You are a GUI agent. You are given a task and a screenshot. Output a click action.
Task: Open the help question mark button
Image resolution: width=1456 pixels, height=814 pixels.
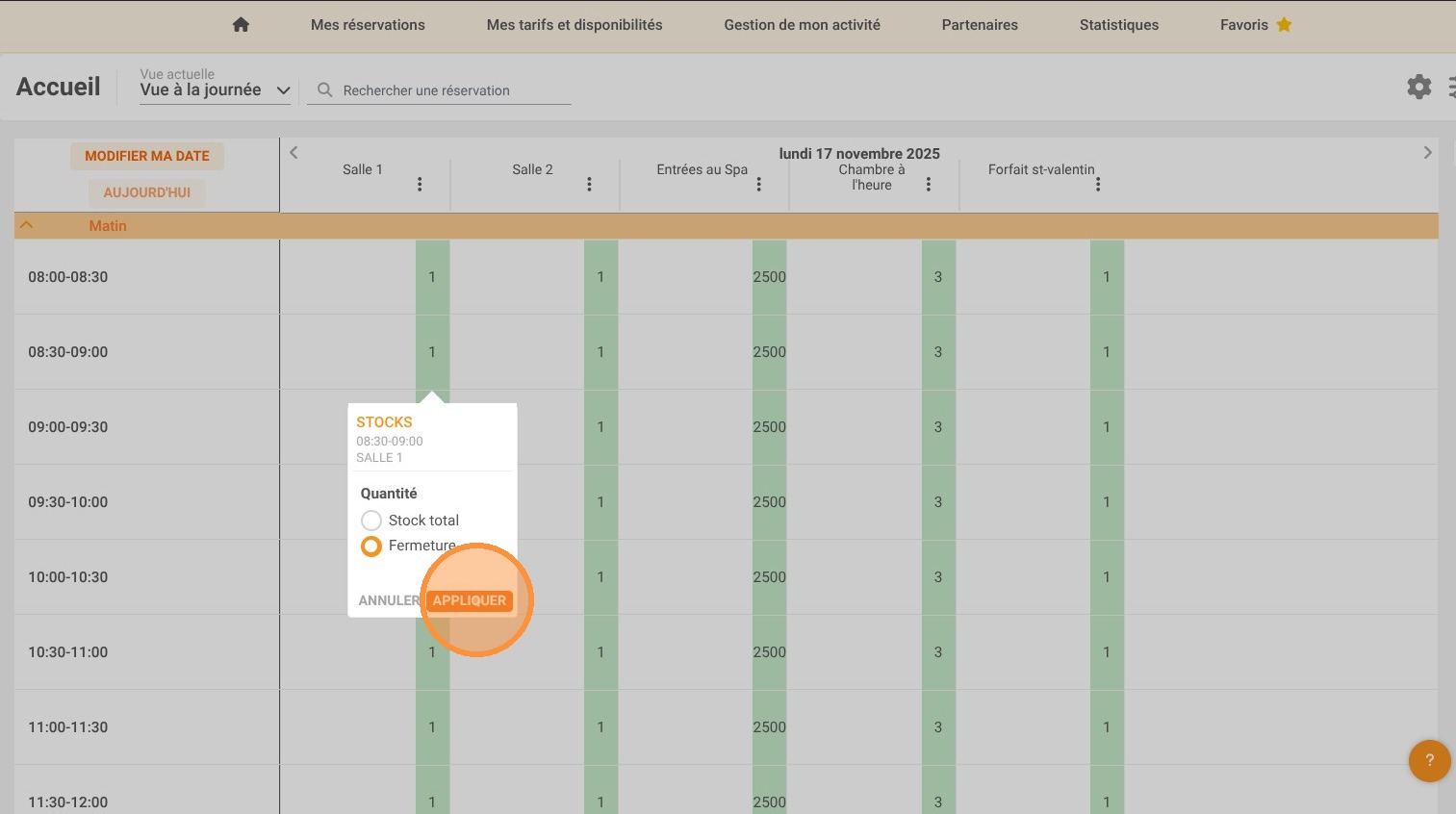pos(1429,760)
